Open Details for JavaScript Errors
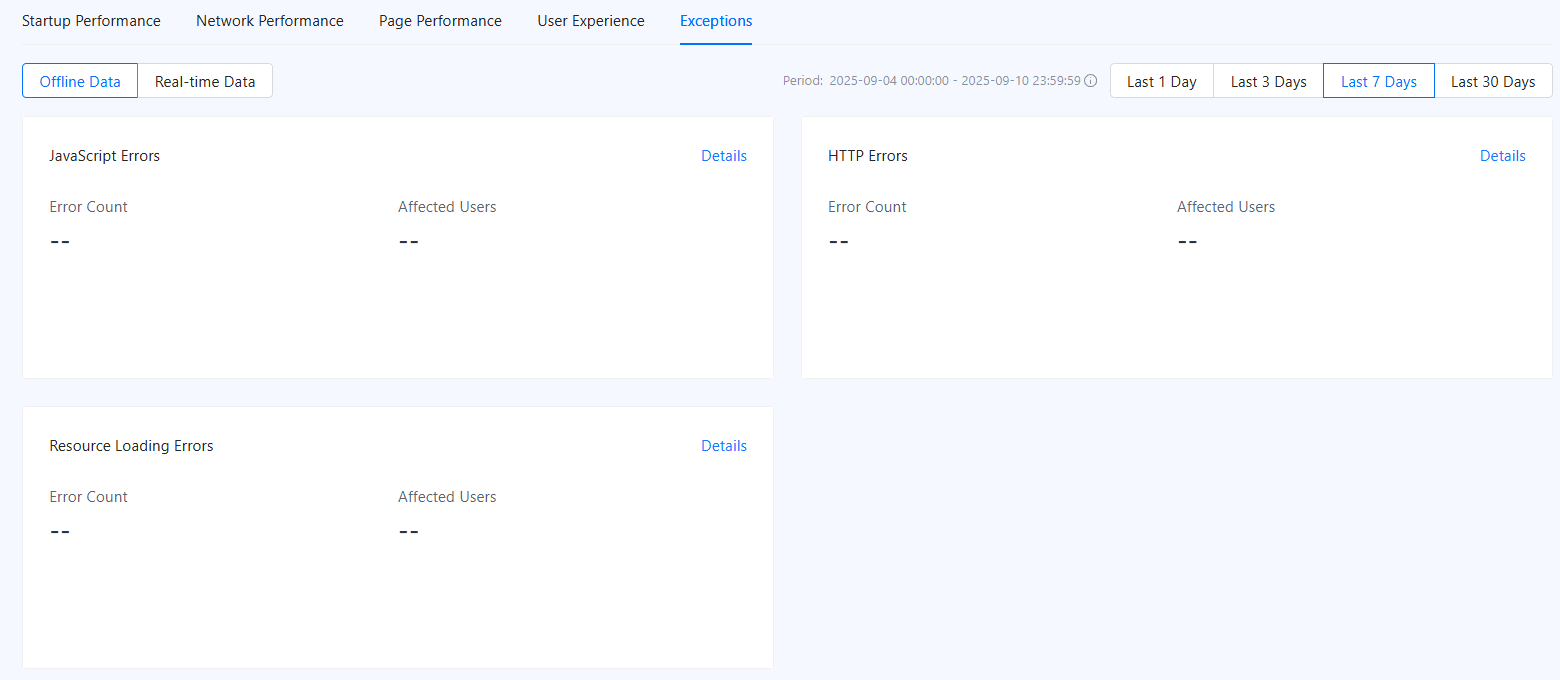Viewport: 1560px width, 680px height. (x=723, y=156)
